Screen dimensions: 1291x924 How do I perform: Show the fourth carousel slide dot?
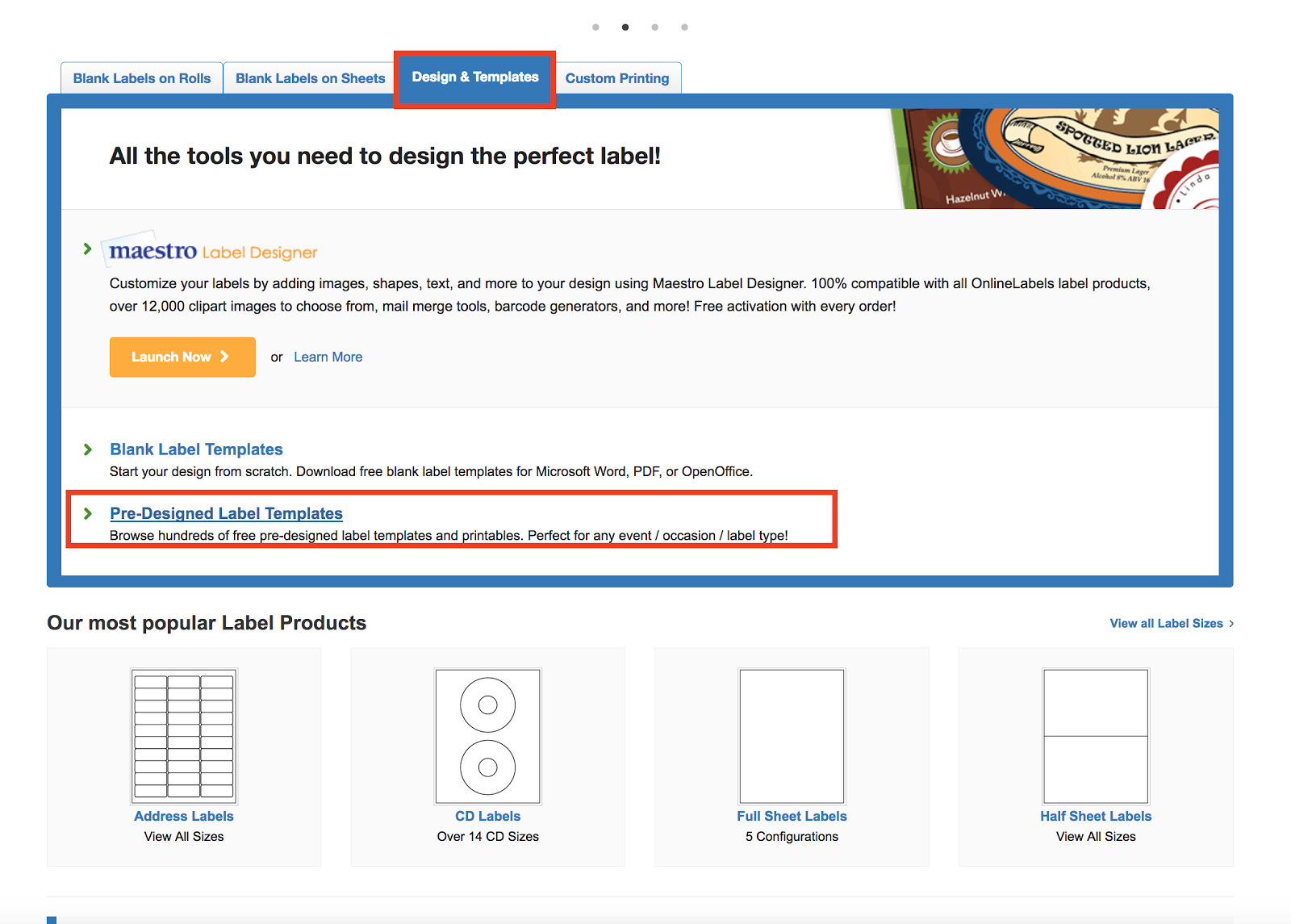pos(685,27)
